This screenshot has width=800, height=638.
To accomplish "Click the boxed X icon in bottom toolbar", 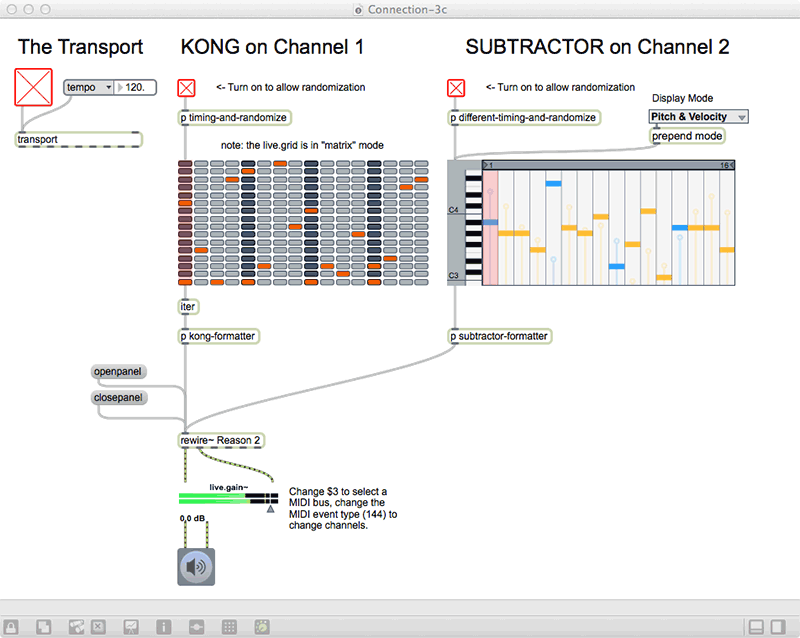I will [x=98, y=627].
